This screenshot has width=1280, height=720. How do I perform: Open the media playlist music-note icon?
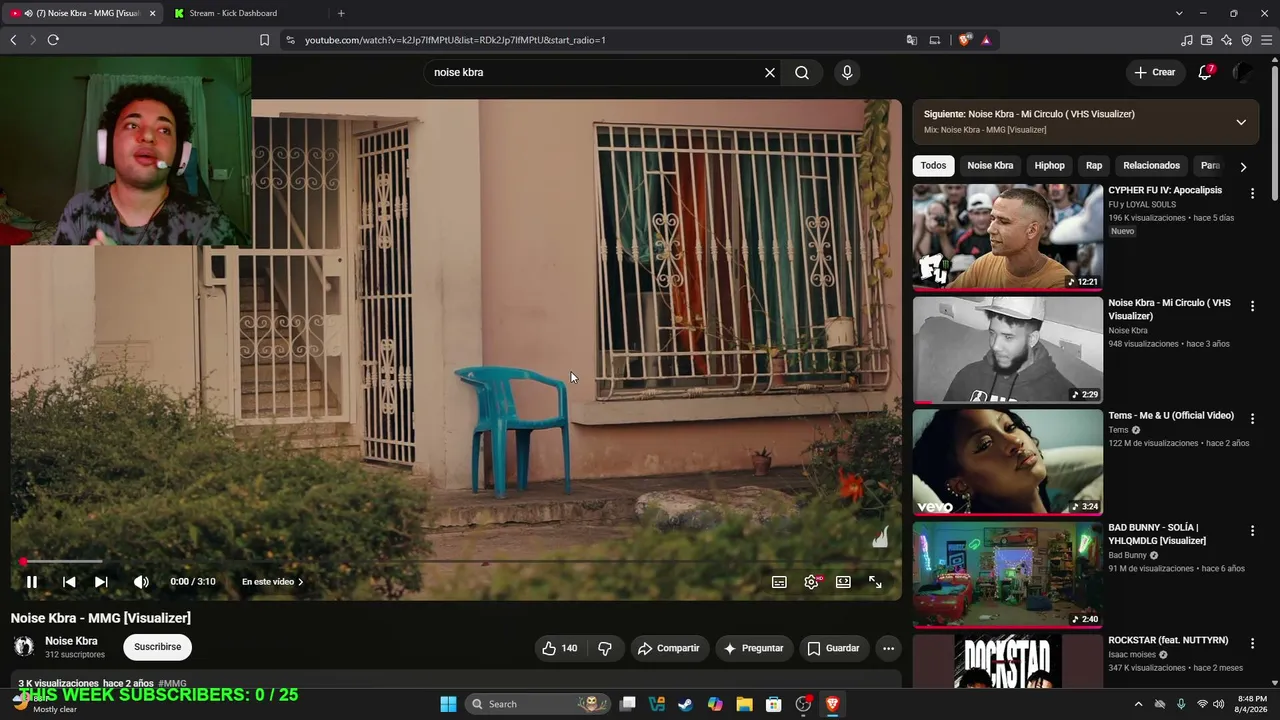coord(1187,40)
